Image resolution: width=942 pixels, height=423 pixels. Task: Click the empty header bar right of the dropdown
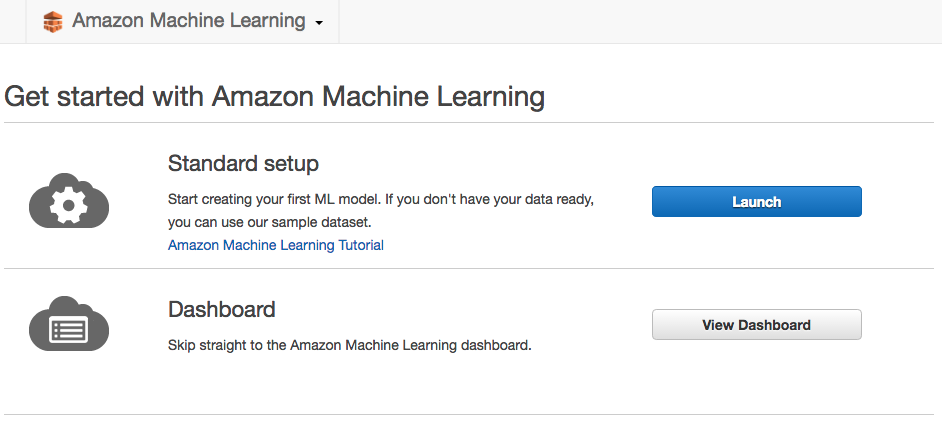click(640, 22)
